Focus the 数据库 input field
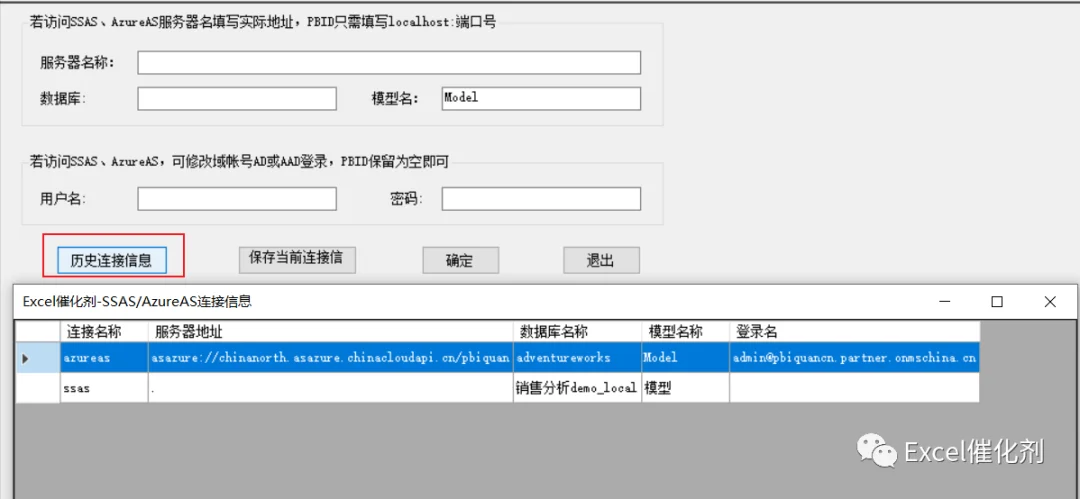1080x499 pixels. click(237, 98)
